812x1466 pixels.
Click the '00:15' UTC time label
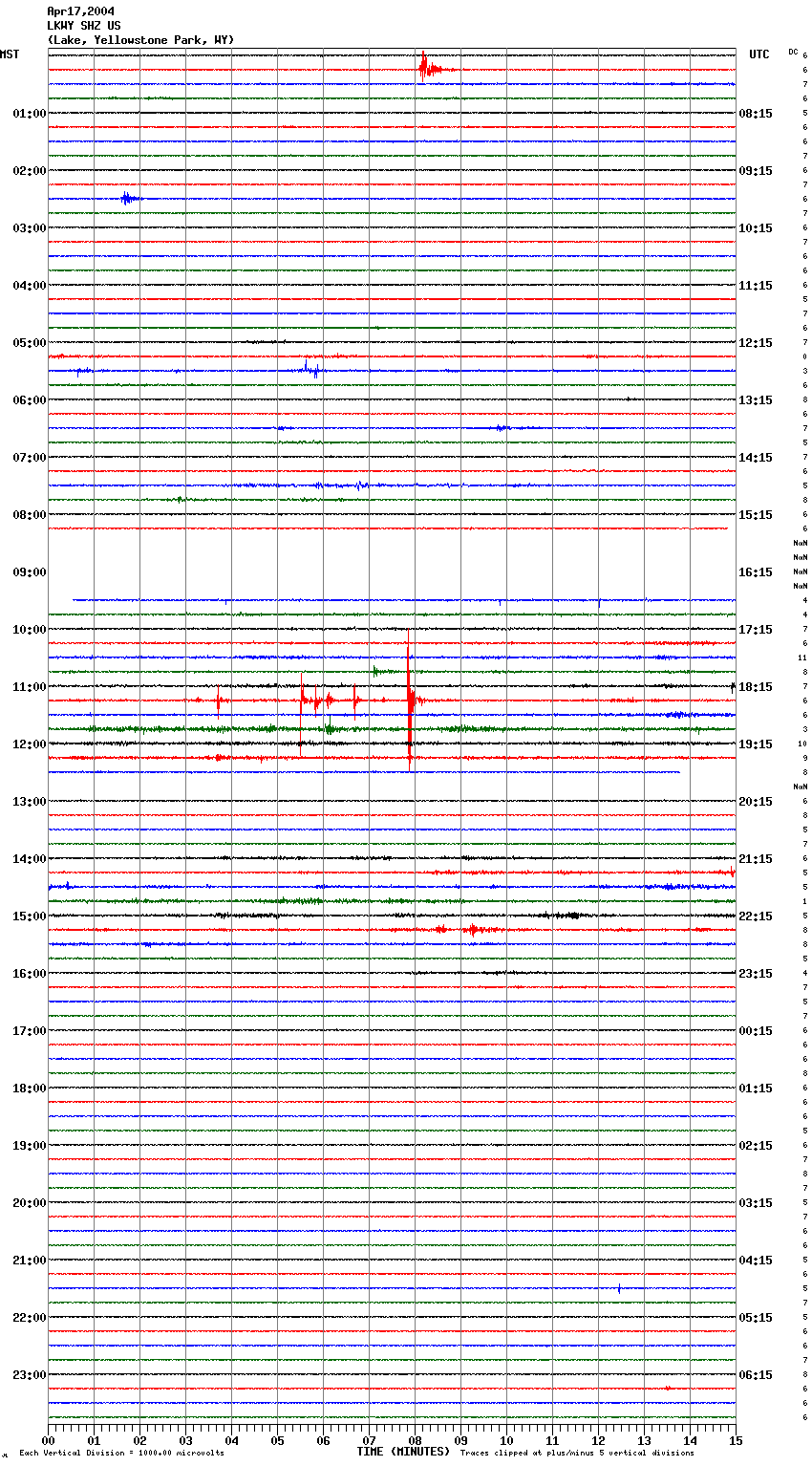756,1031
